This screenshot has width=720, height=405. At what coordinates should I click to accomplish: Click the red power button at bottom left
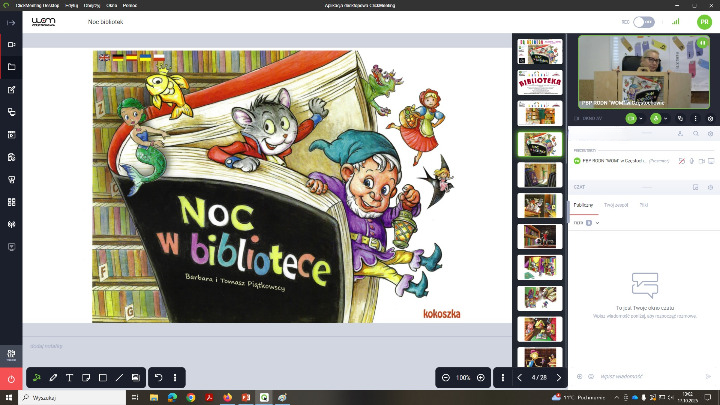pos(11,379)
